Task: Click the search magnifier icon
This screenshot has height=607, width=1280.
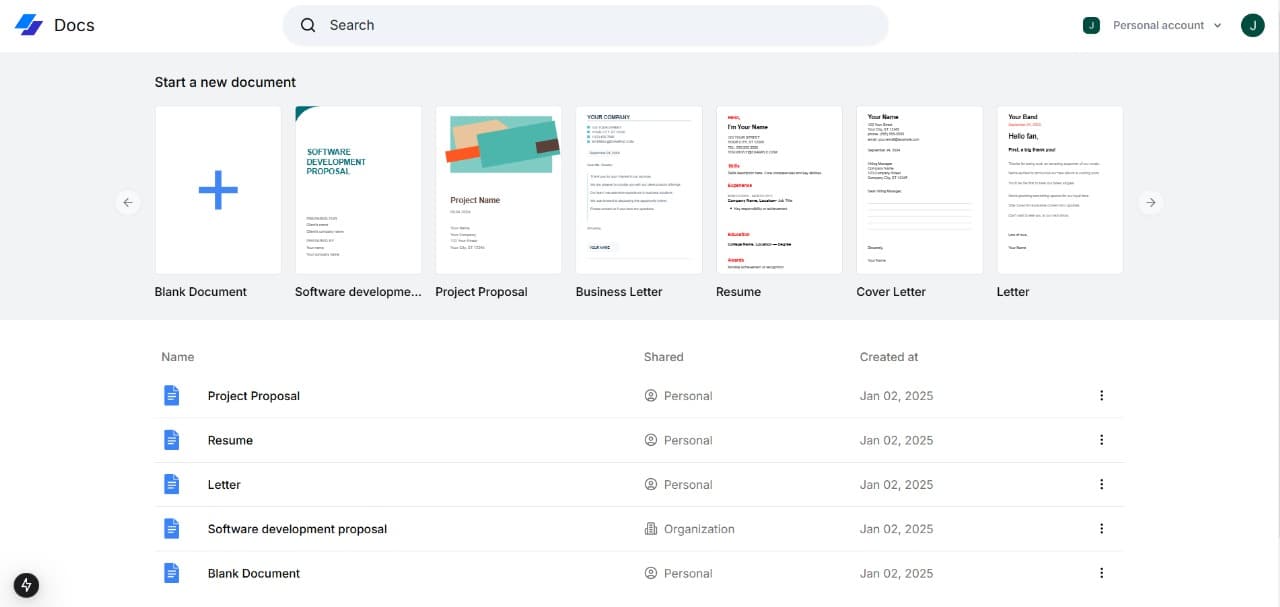Action: [x=308, y=25]
